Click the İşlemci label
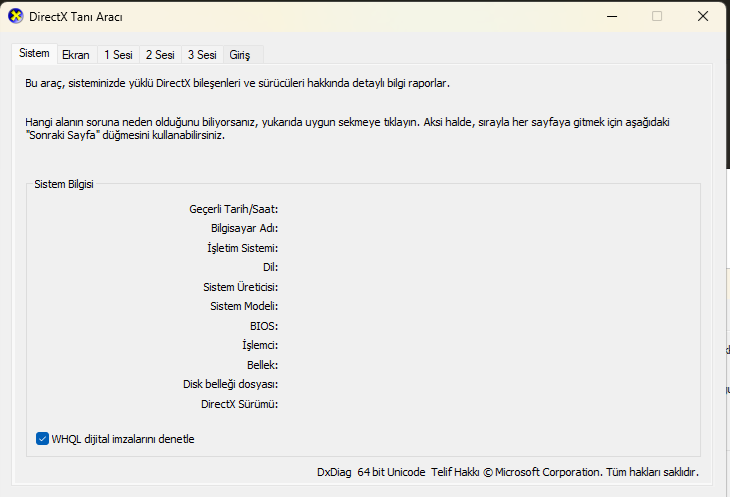This screenshot has height=498, width=732. click(x=260, y=345)
